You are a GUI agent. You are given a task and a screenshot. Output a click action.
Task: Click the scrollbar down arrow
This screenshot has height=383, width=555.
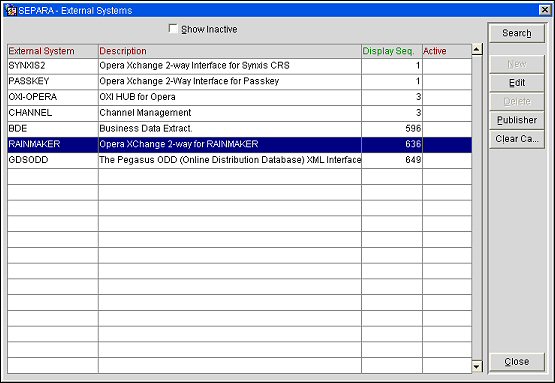click(477, 367)
